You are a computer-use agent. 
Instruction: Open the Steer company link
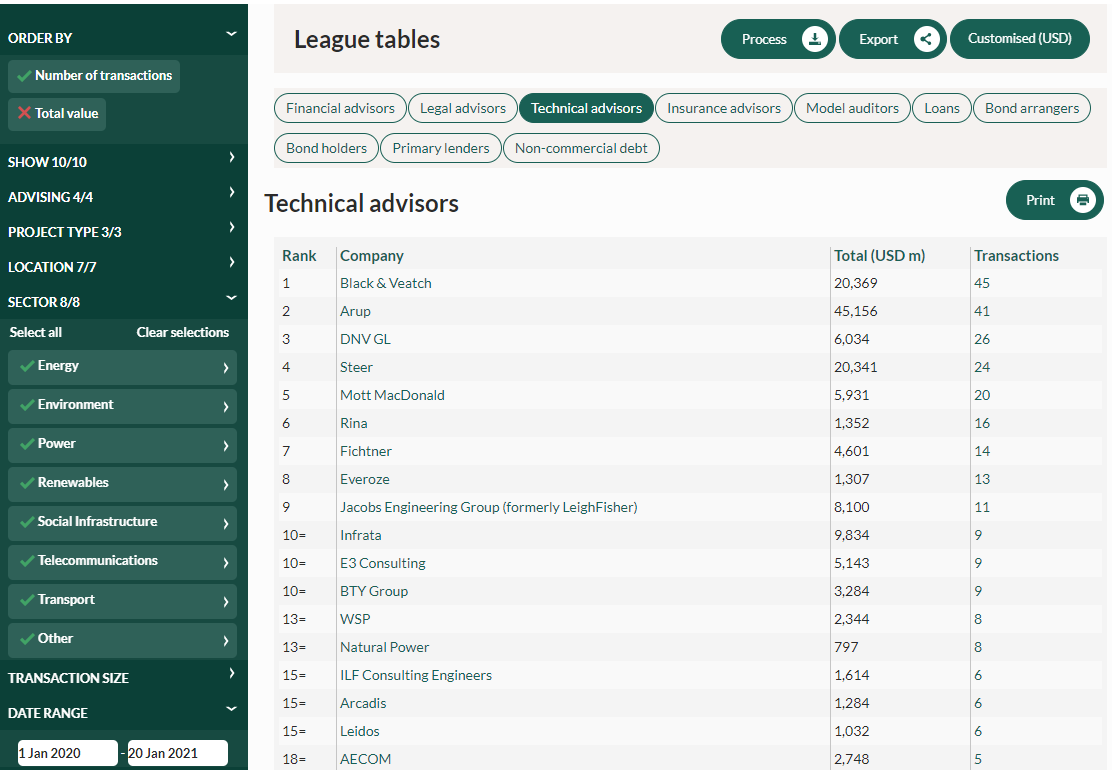356,367
